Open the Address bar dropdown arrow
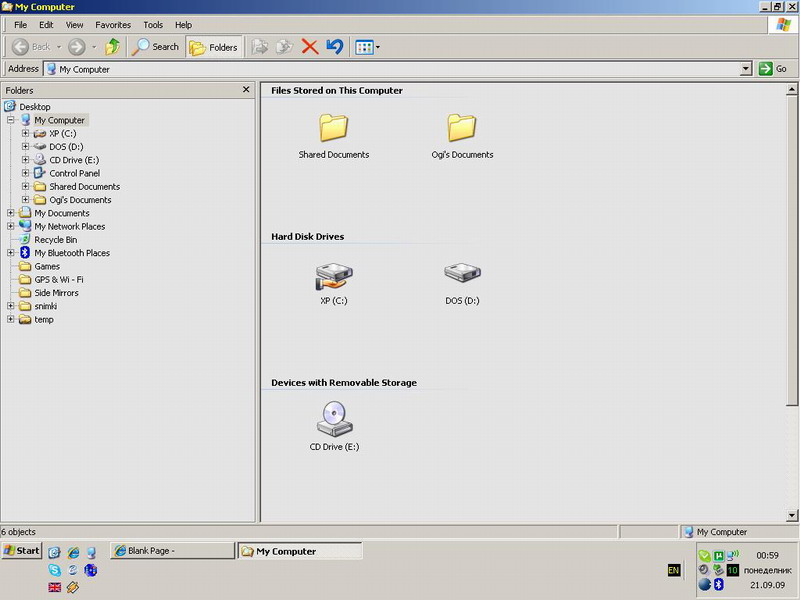The image size is (800, 600). click(x=746, y=69)
